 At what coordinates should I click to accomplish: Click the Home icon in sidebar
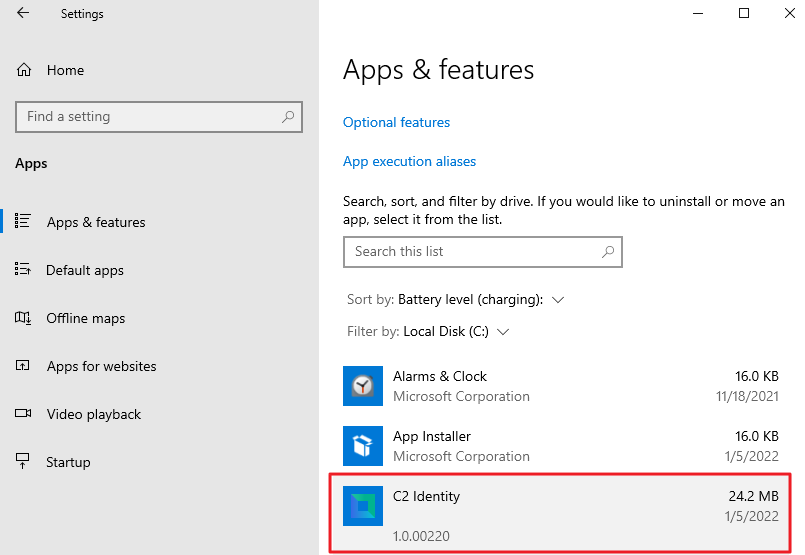click(x=24, y=70)
